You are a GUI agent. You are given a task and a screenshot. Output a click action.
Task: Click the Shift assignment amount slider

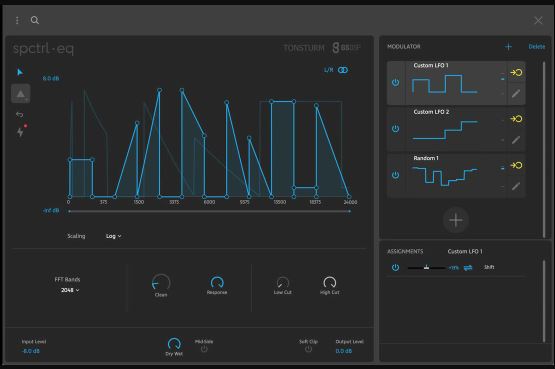point(427,267)
